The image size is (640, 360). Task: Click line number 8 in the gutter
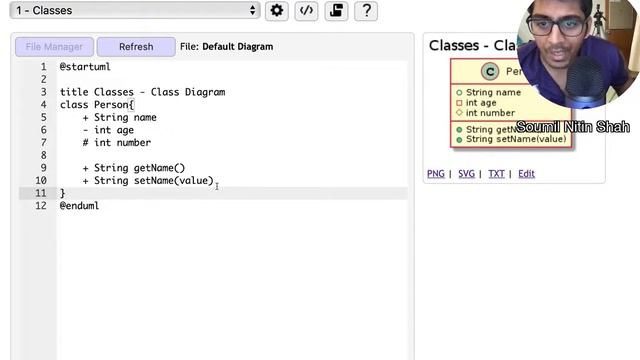[43, 155]
